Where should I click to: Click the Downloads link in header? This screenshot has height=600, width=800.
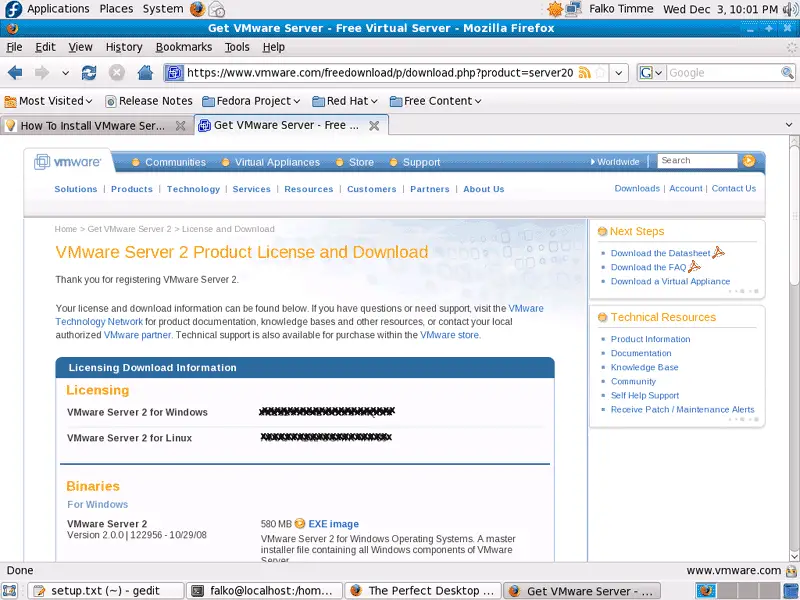pyautogui.click(x=637, y=188)
